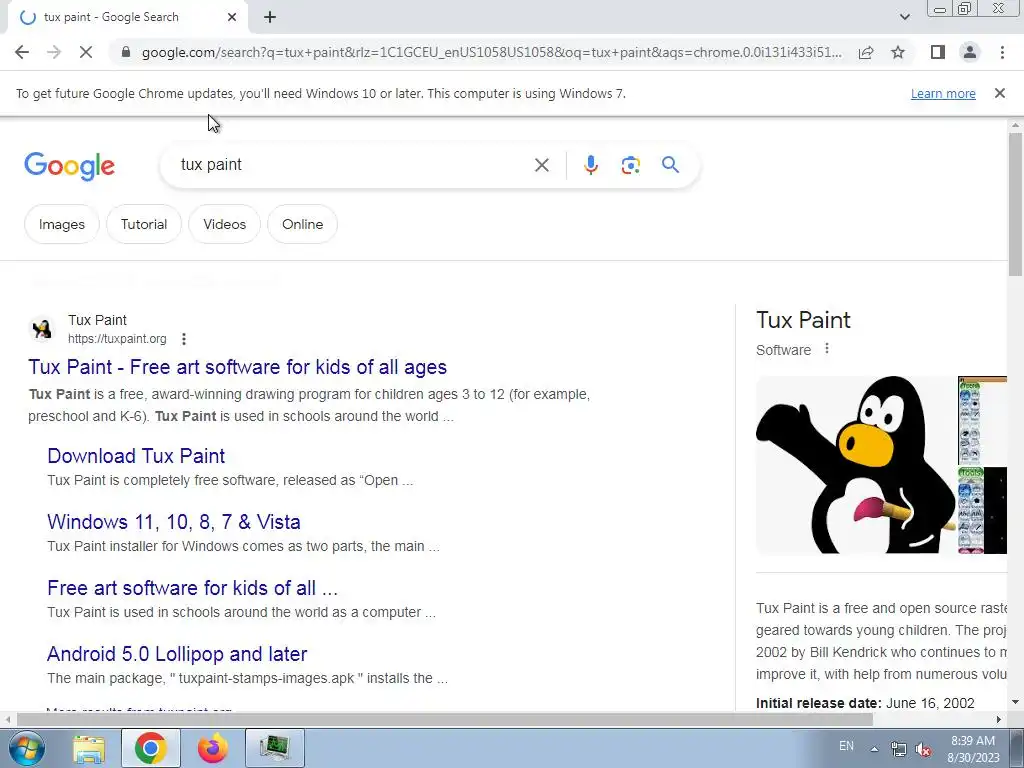This screenshot has width=1024, height=768.
Task: Submit search with the magnifier icon
Action: (670, 165)
